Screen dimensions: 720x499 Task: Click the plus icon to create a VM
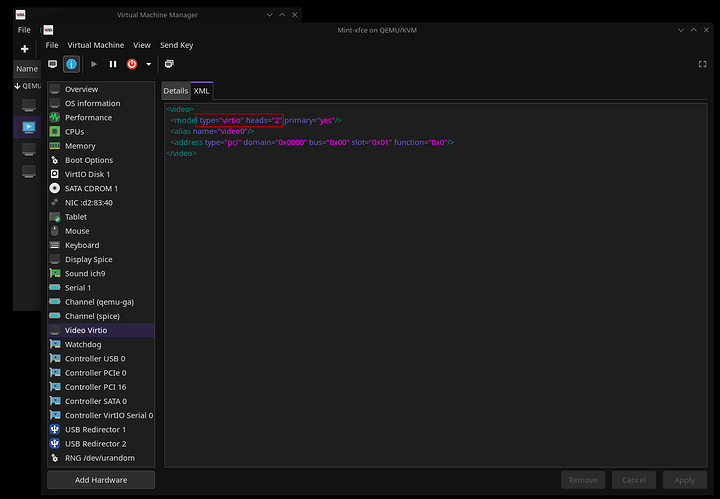click(x=25, y=49)
